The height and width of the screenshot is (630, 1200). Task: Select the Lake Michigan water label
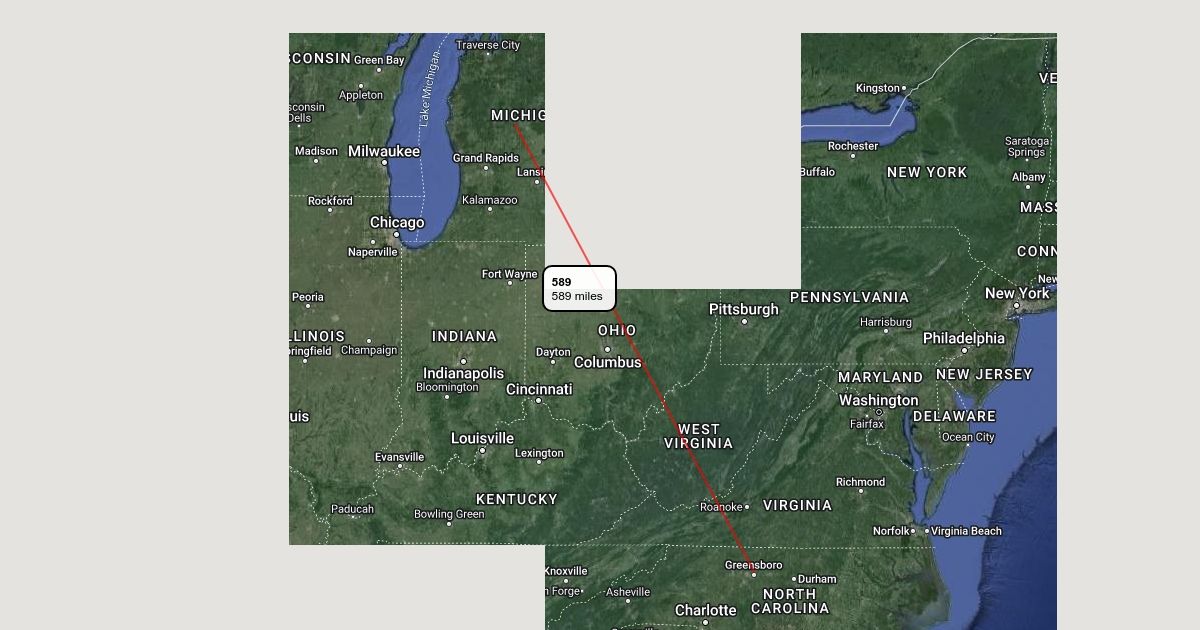(430, 90)
